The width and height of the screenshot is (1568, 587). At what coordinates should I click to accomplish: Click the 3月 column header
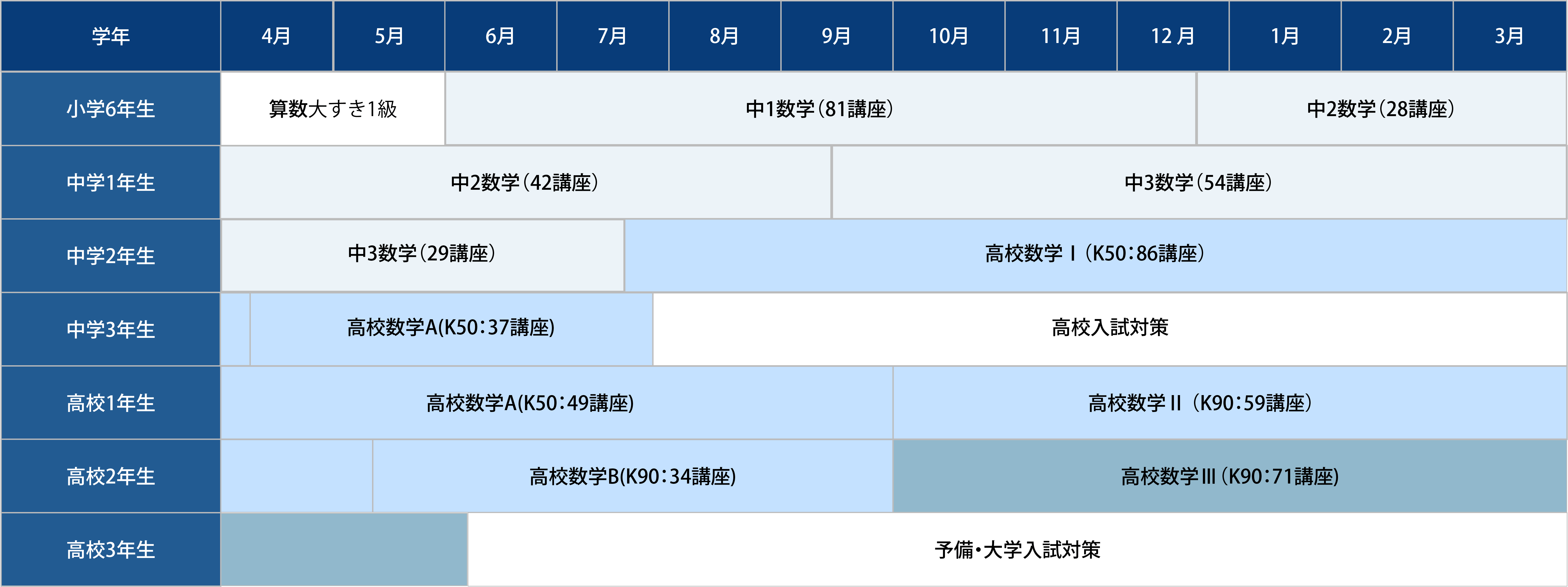click(1510, 36)
